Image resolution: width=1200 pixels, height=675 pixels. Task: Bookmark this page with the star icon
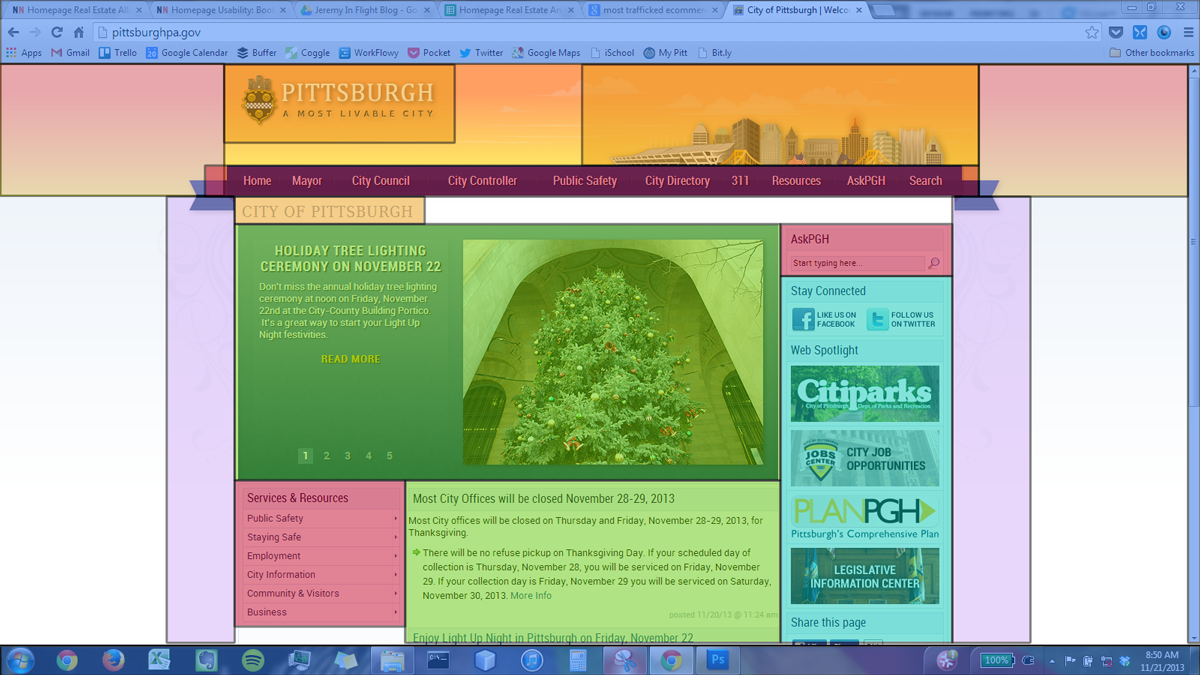coord(1092,32)
